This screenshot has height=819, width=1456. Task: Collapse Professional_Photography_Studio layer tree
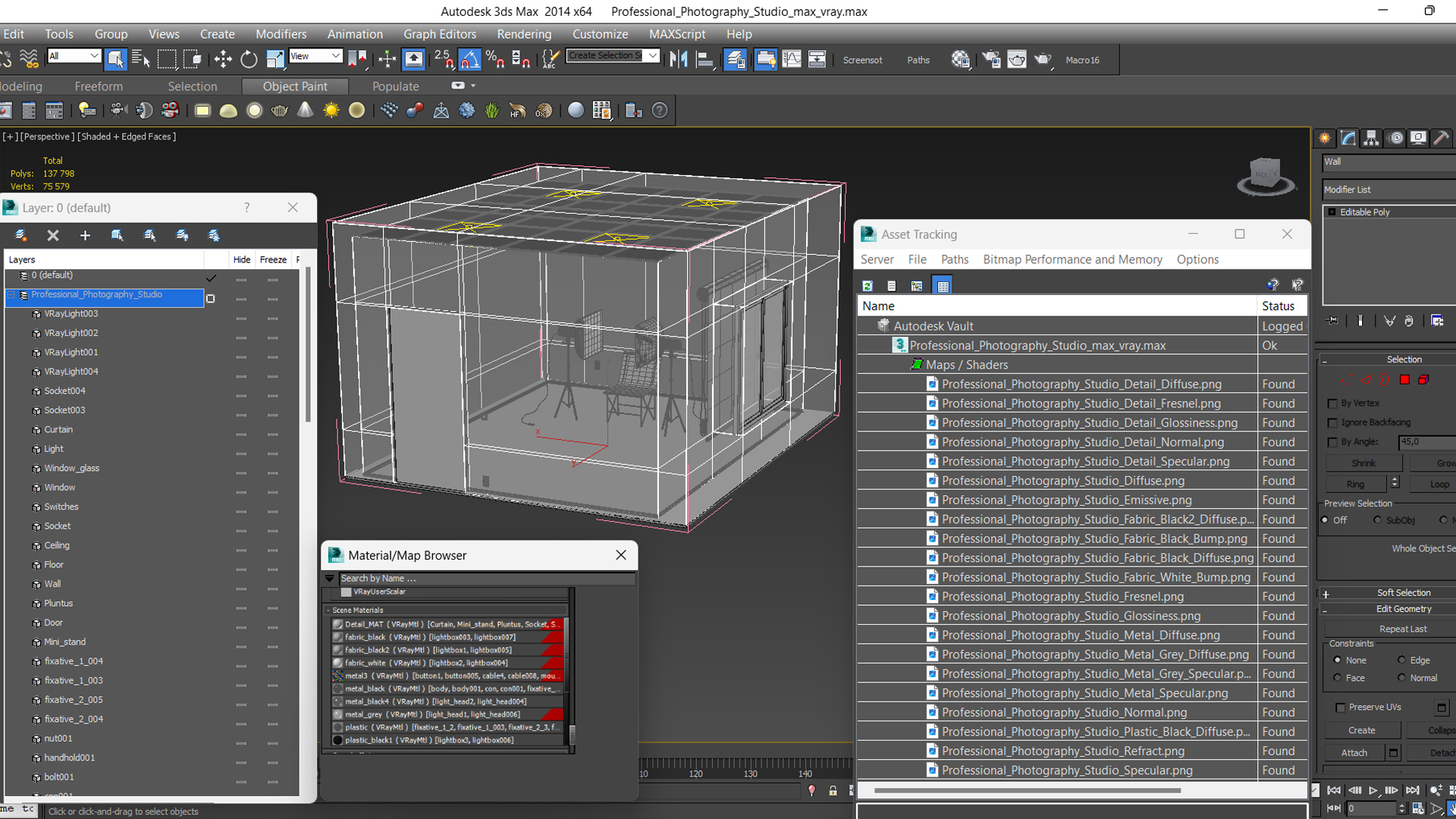(x=11, y=295)
